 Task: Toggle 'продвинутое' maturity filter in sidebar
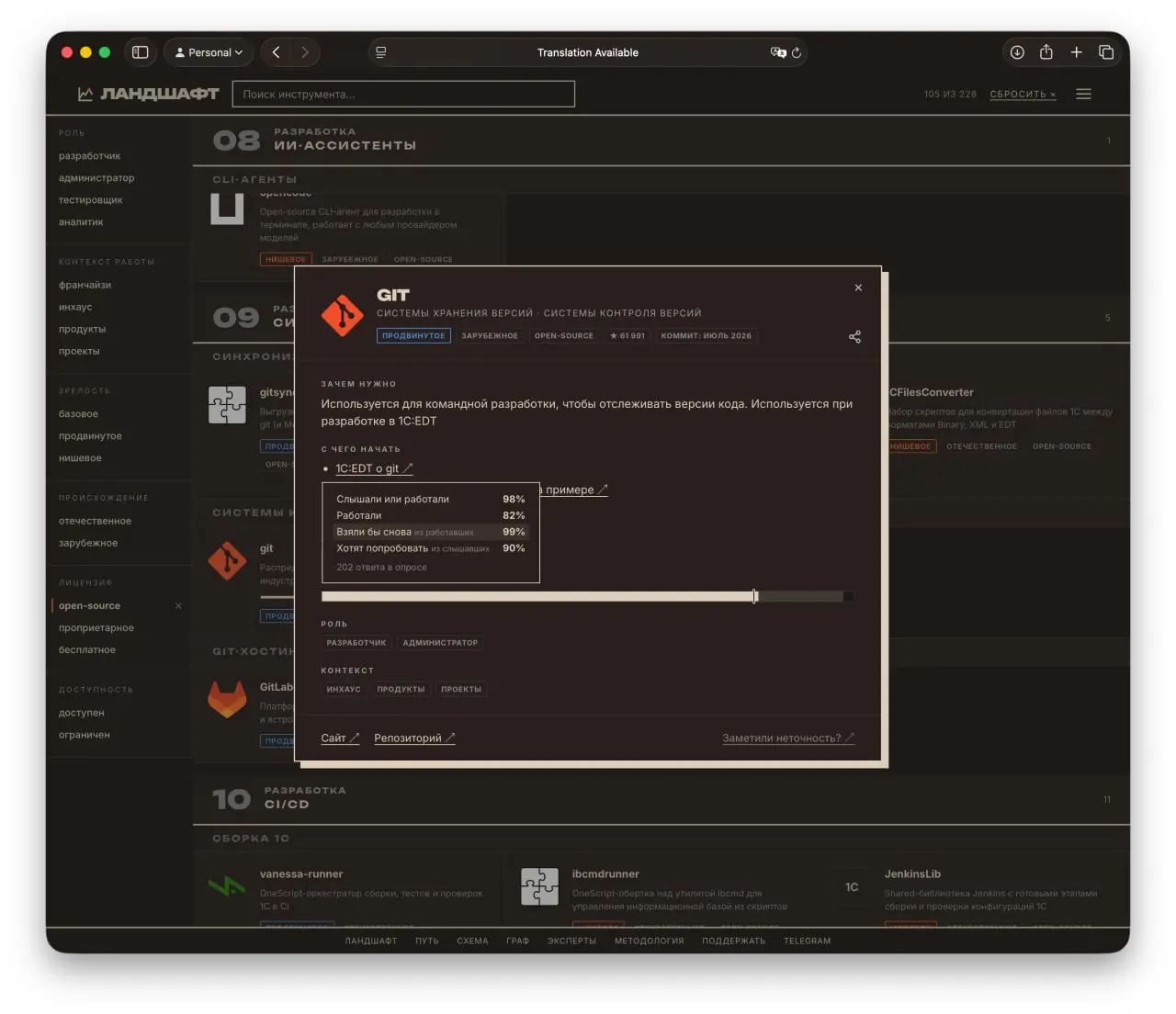coord(90,436)
